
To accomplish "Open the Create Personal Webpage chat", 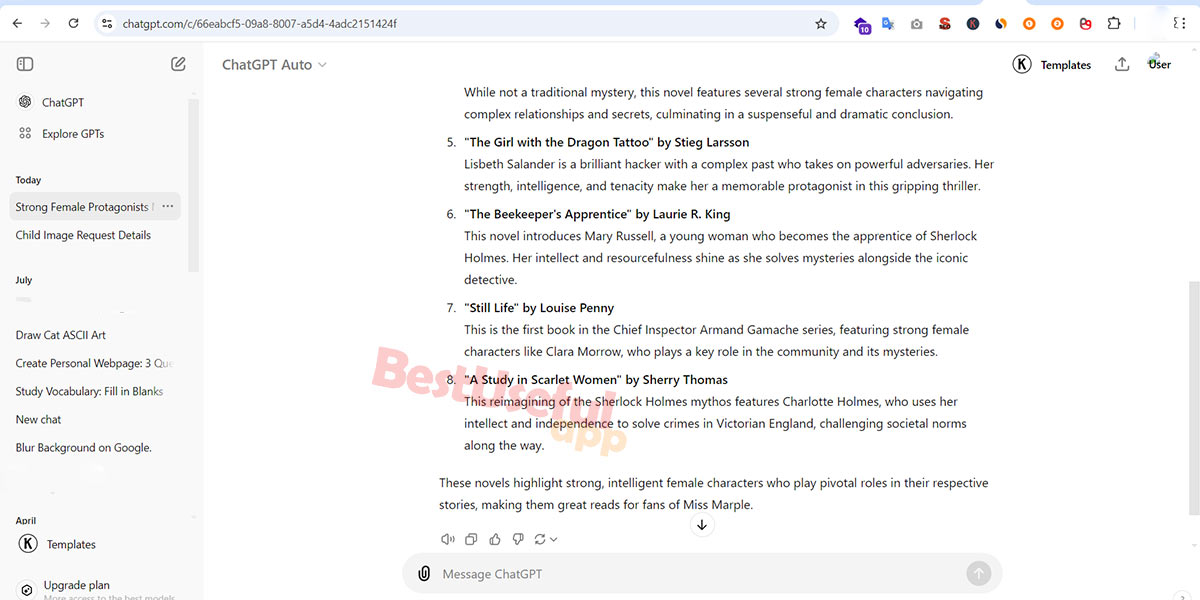I will click(x=92, y=363).
